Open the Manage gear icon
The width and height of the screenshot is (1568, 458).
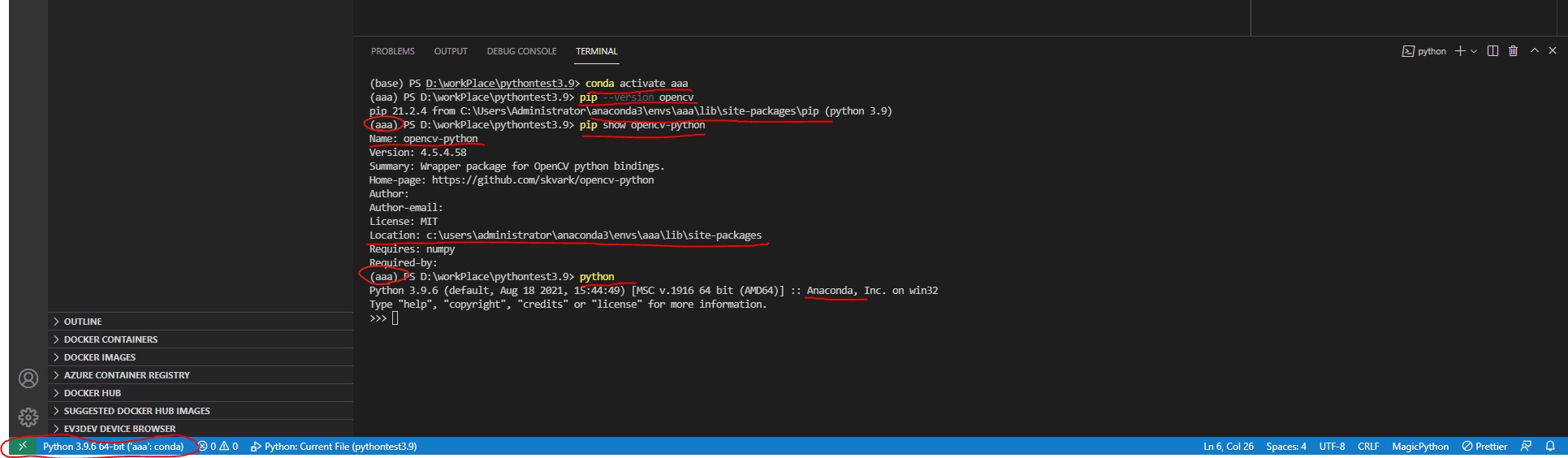(28, 417)
